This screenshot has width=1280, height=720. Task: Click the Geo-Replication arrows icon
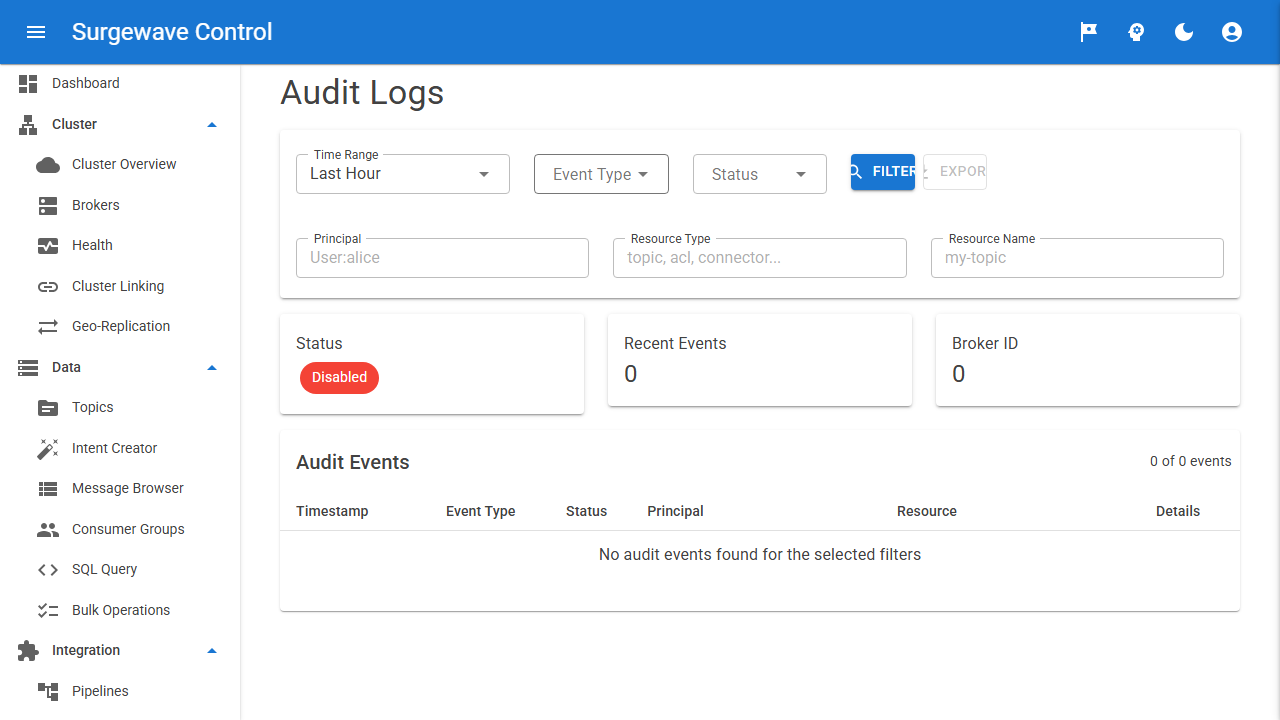[48, 327]
